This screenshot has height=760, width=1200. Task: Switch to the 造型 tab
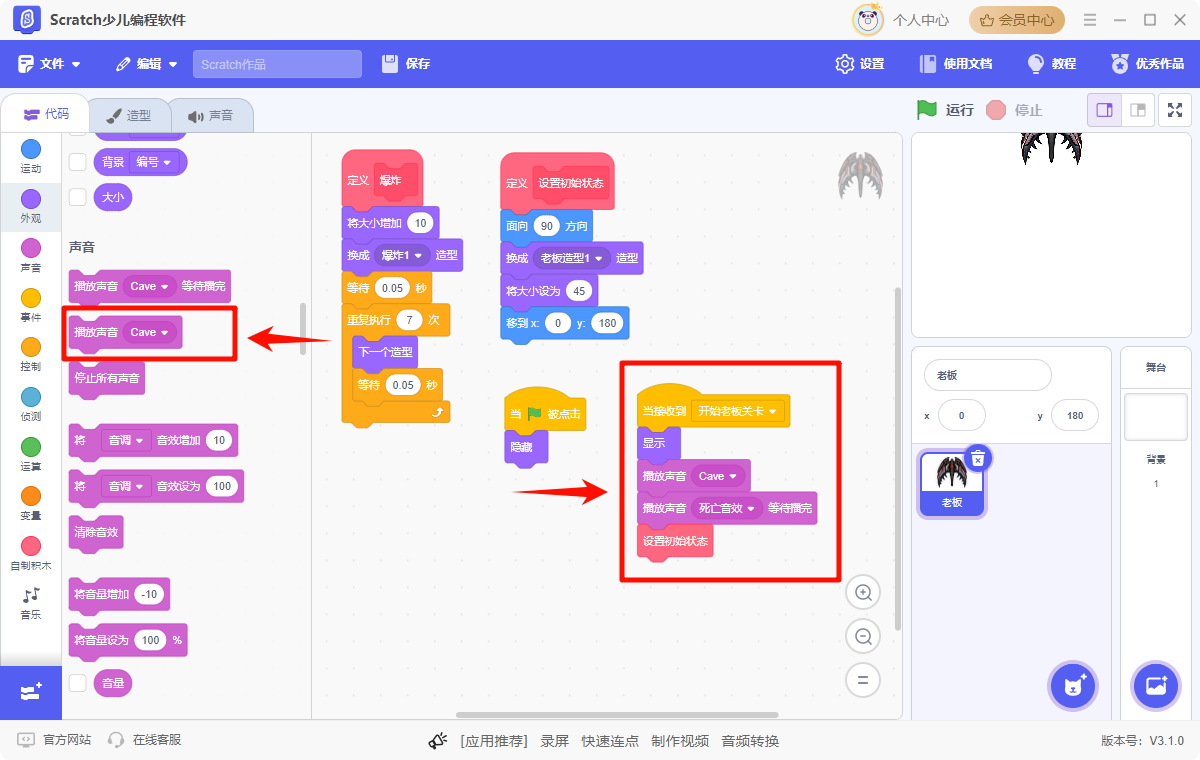click(129, 115)
